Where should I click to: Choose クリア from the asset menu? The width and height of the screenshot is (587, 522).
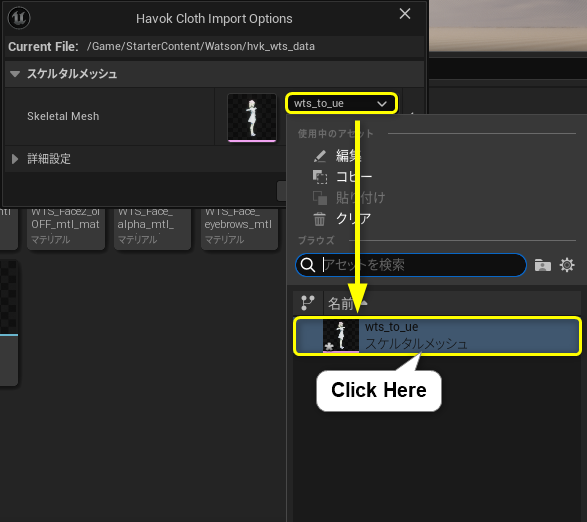click(x=353, y=218)
